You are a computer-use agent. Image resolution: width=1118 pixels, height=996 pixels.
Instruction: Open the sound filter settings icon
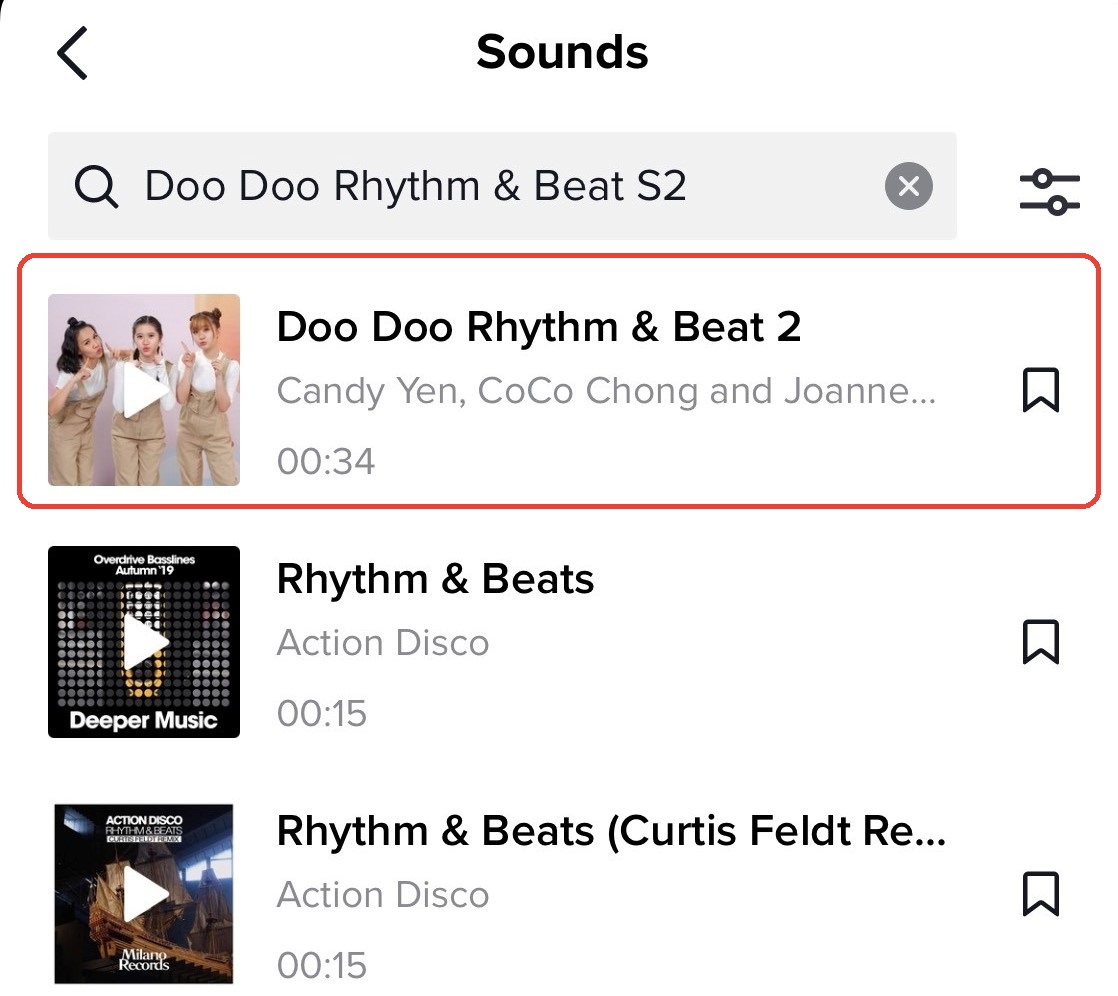point(1050,192)
